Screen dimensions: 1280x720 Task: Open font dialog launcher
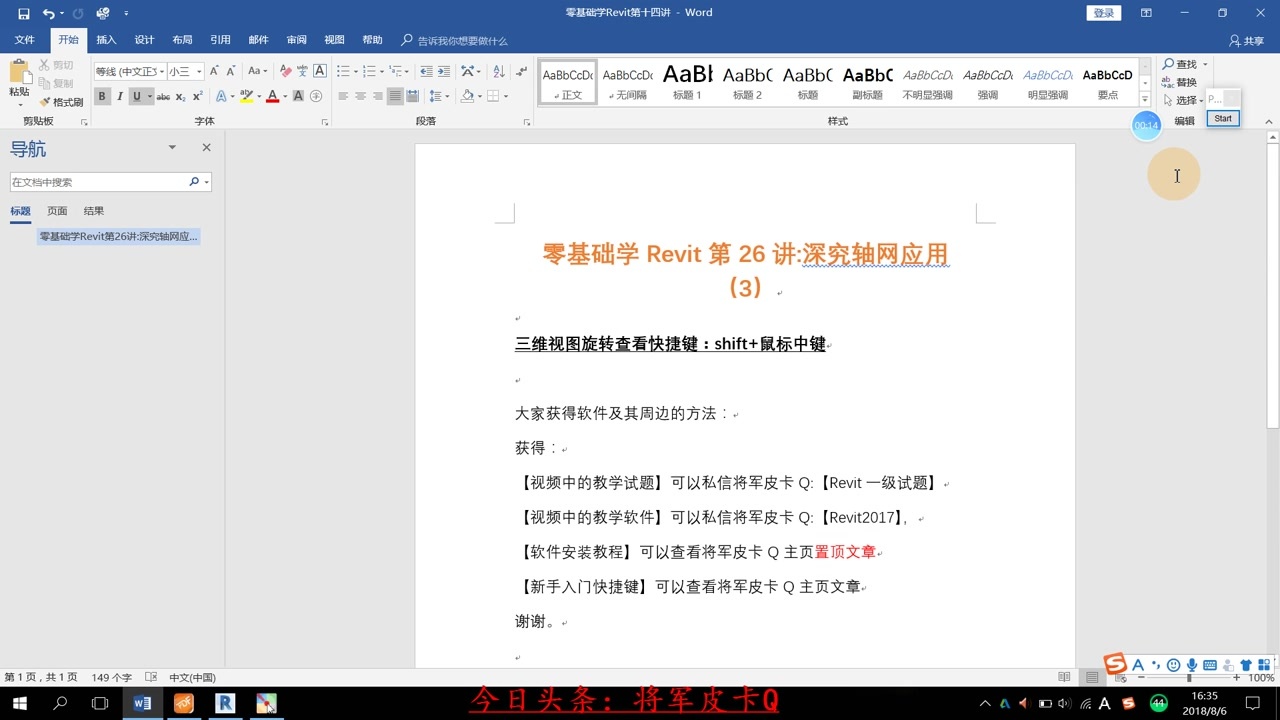point(325,122)
